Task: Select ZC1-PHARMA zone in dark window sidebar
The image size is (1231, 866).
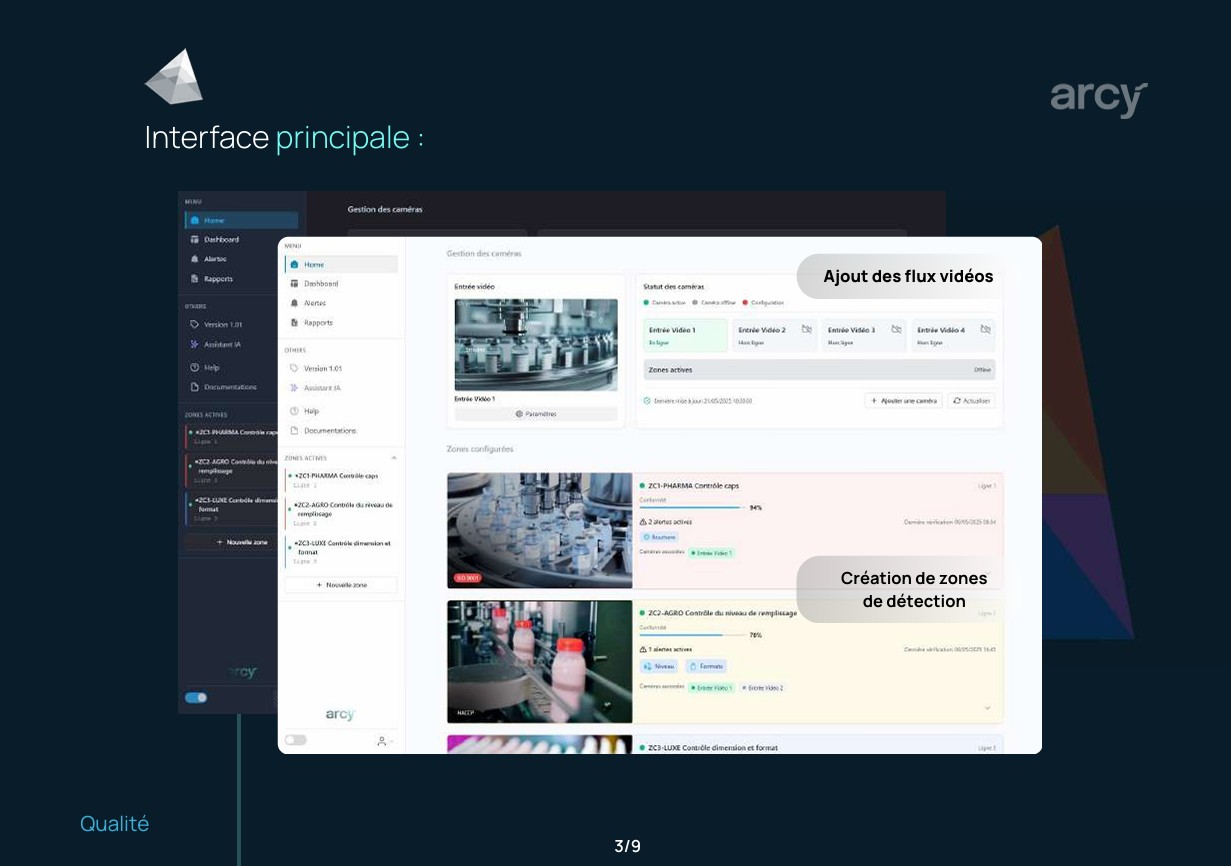Action: [x=232, y=436]
